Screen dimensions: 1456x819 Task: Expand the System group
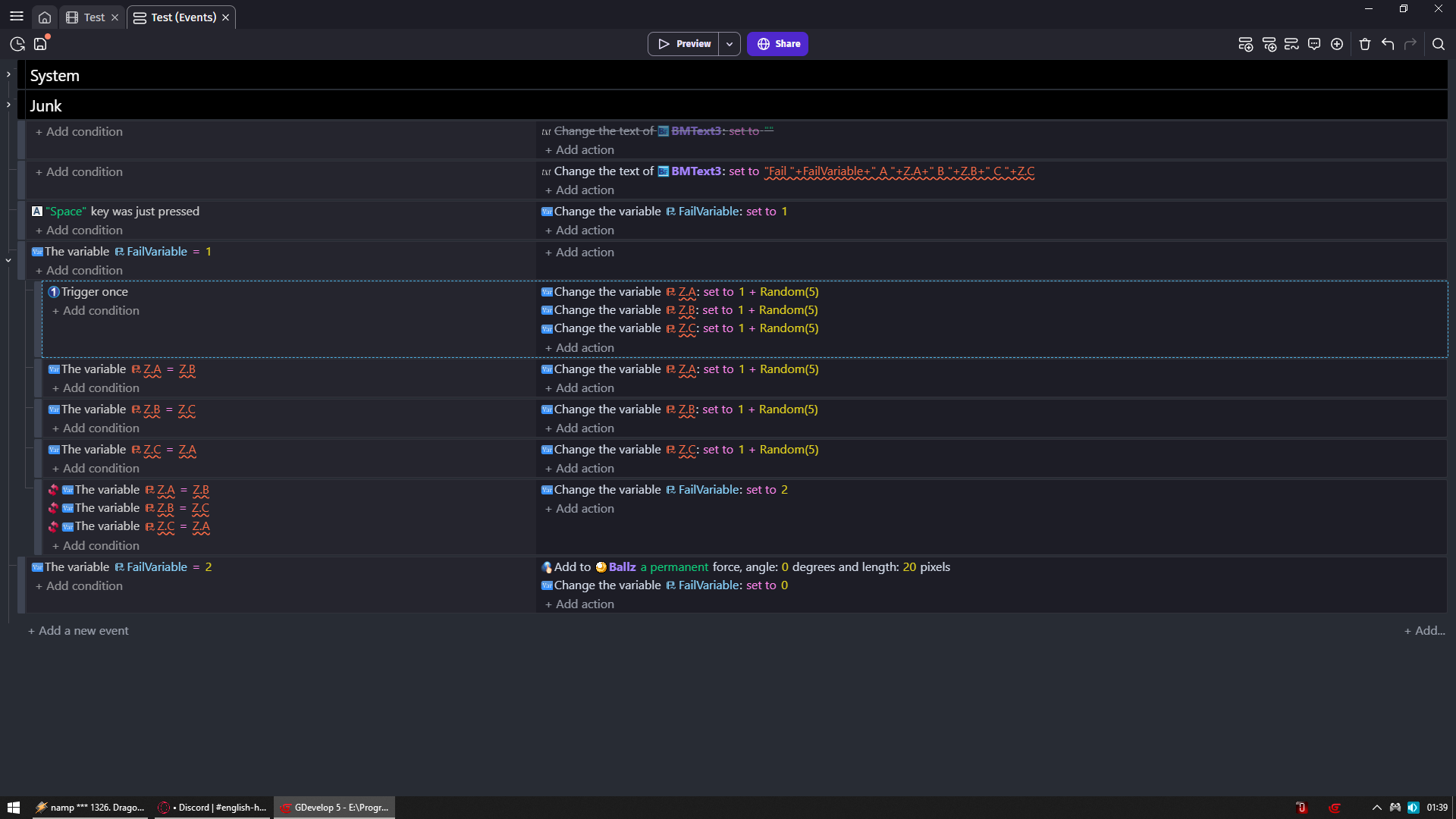point(8,74)
